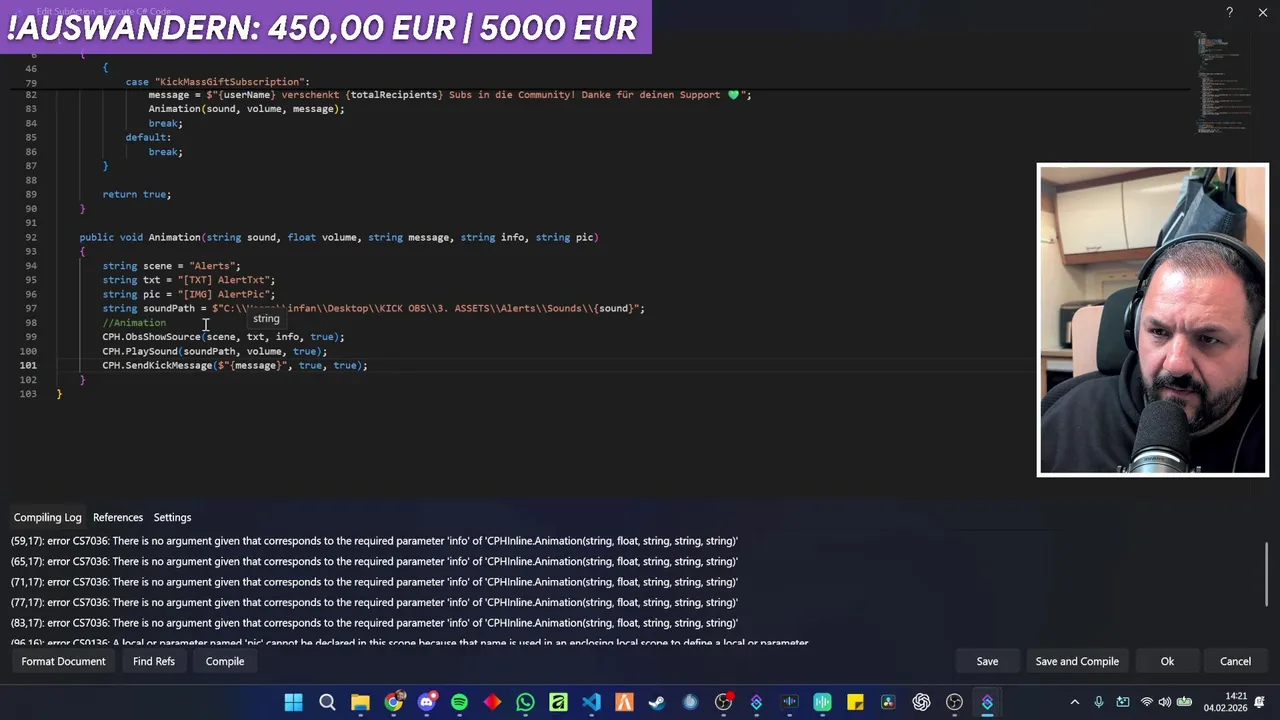Click the Save button
The height and width of the screenshot is (720, 1280).
987,661
